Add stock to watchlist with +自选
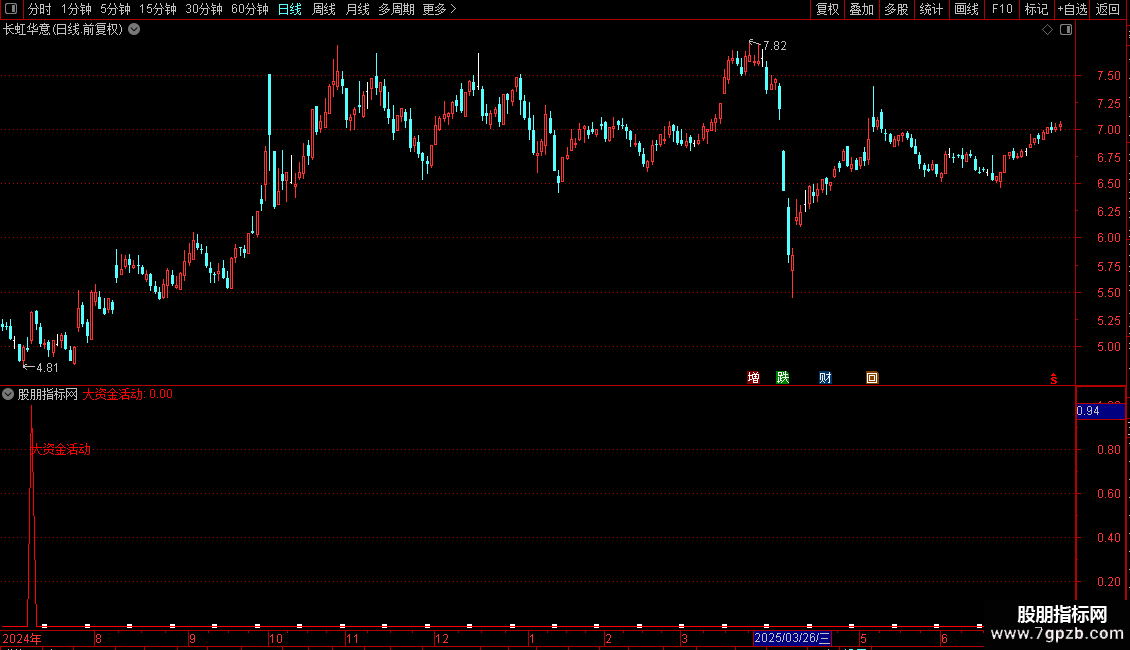Viewport: 1130px width, 650px height. tap(1072, 9)
